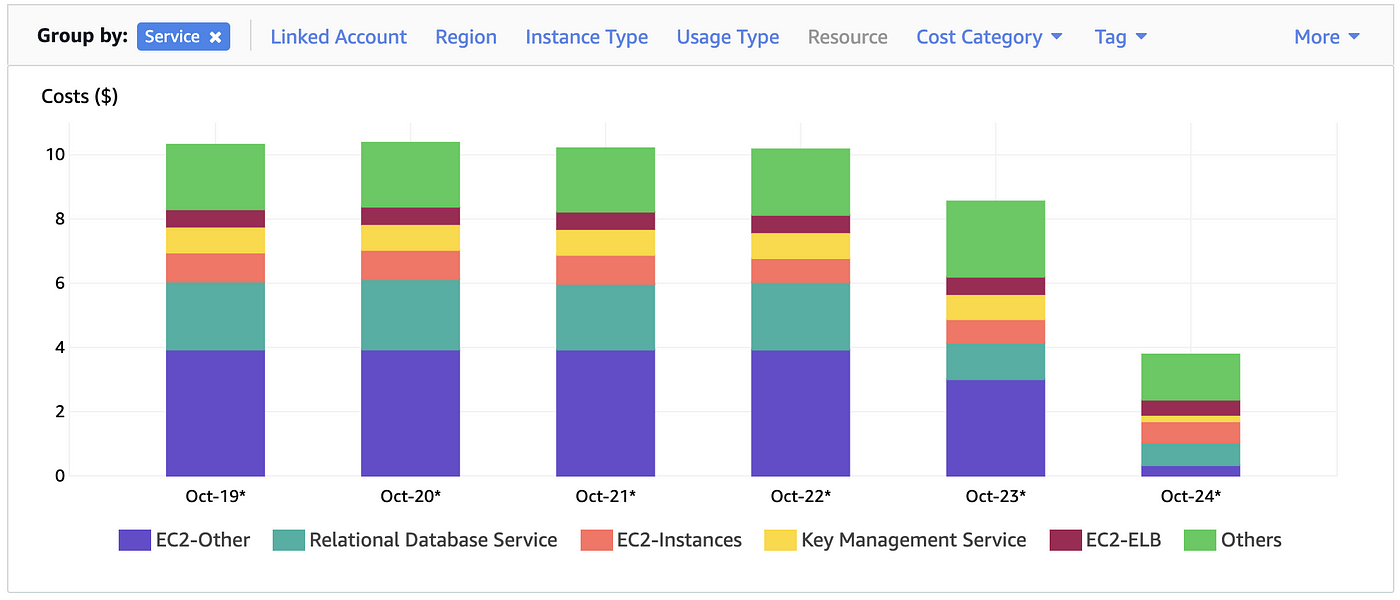This screenshot has height=600, width=1400.
Task: Click the Oct-24* axis label
Action: (x=1191, y=496)
